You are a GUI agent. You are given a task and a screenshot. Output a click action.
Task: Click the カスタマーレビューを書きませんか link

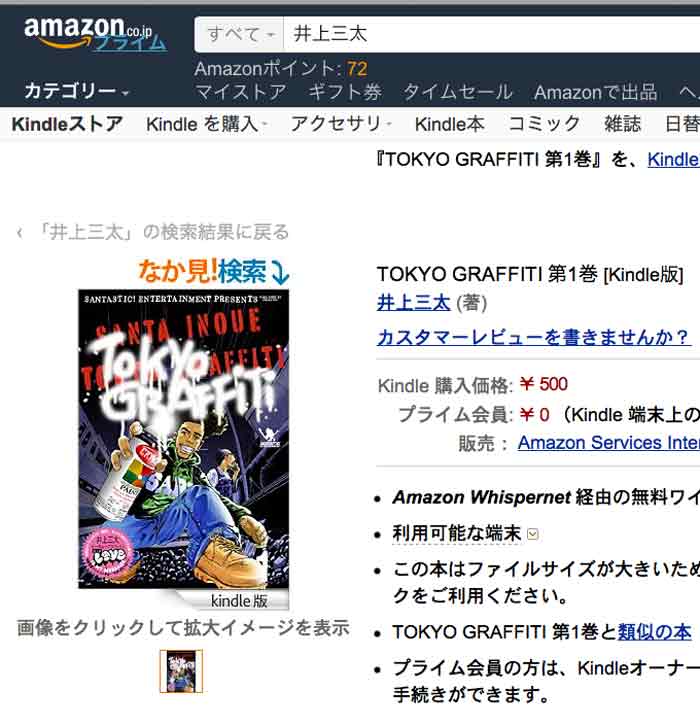534,338
